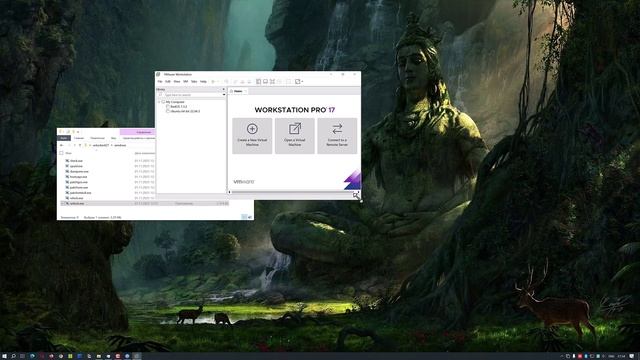Toggle the select-all checkbox in Explorer header
This screenshot has height=360, width=640.
pyautogui.click(x=61, y=153)
